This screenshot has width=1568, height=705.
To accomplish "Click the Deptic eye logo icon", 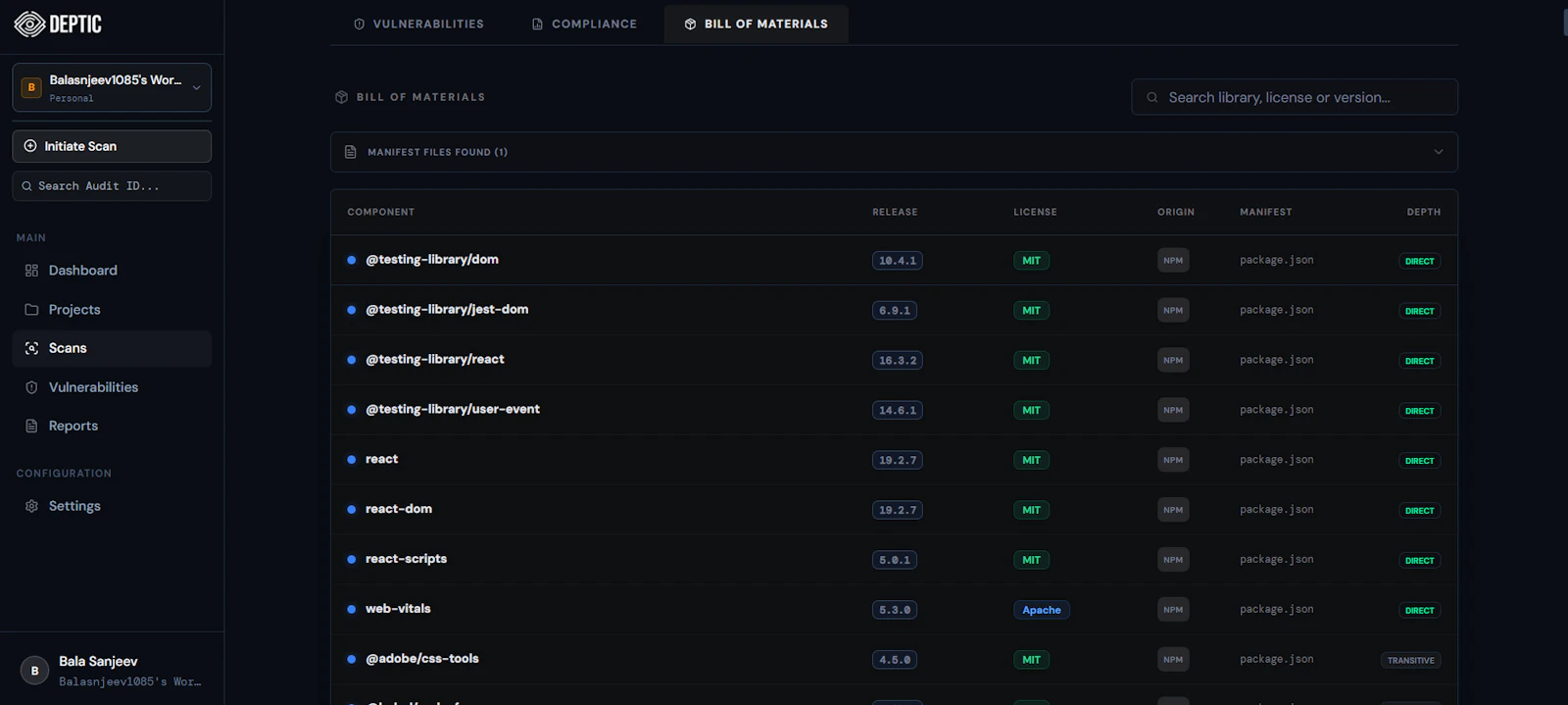I will (x=29, y=25).
